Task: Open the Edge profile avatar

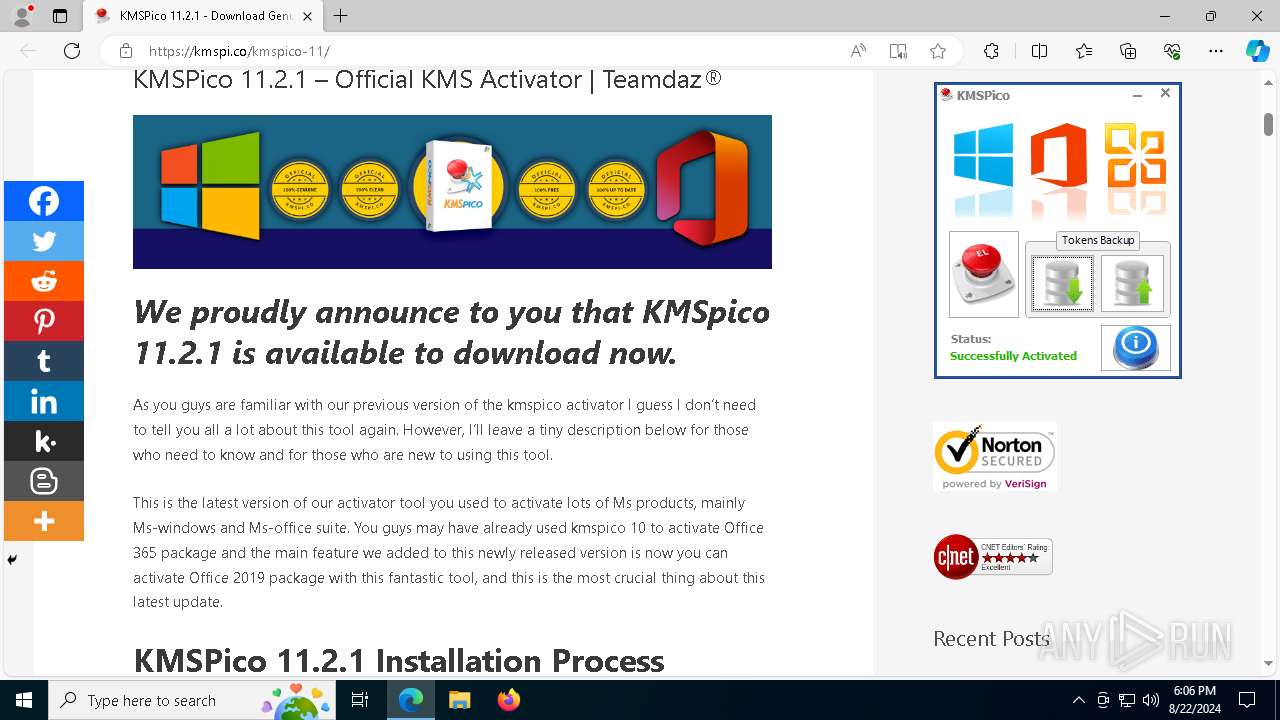Action: coord(21,16)
